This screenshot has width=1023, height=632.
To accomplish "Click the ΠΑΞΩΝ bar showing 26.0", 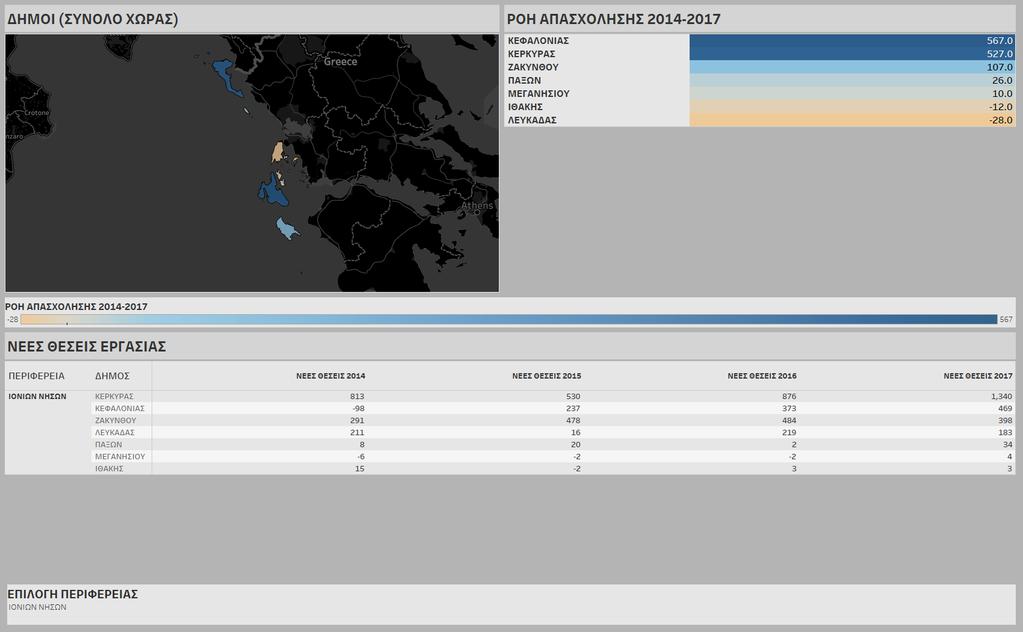I will 852,80.
